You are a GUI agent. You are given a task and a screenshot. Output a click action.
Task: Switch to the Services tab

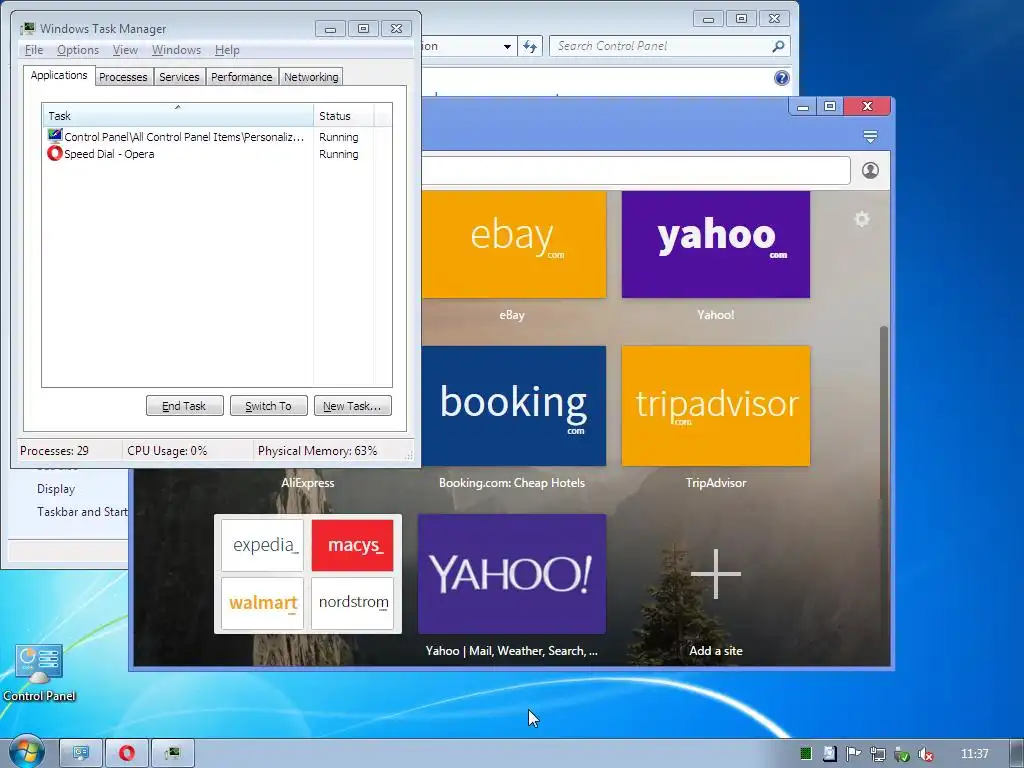tap(179, 77)
